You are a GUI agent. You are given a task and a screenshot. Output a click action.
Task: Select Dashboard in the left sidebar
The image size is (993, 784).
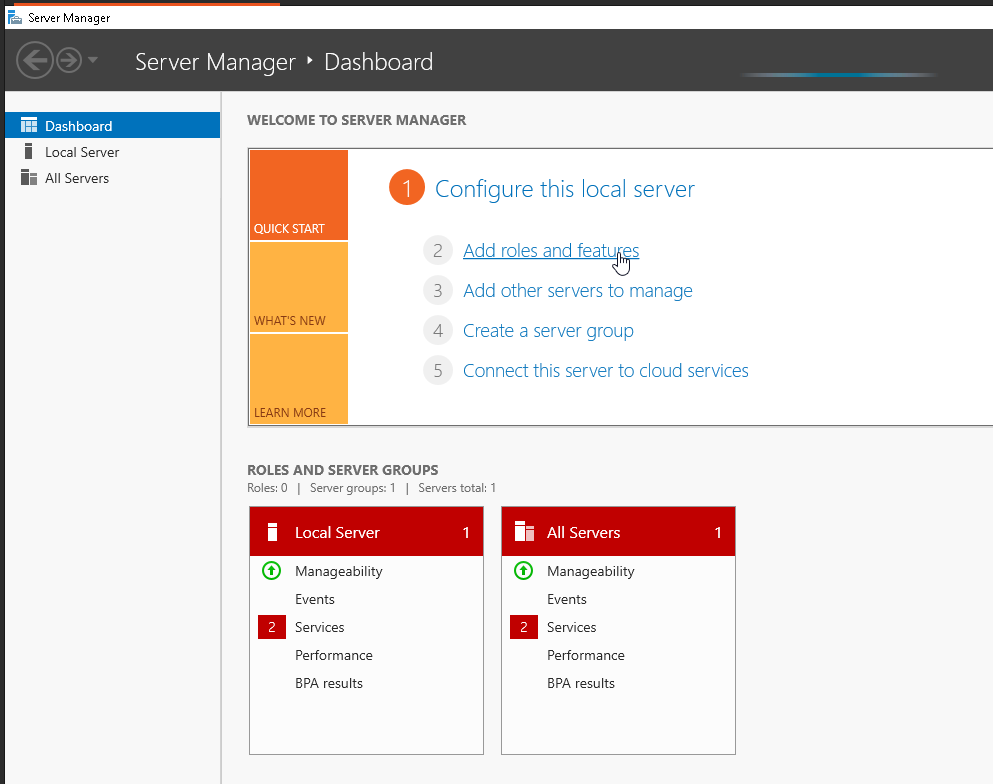point(78,126)
